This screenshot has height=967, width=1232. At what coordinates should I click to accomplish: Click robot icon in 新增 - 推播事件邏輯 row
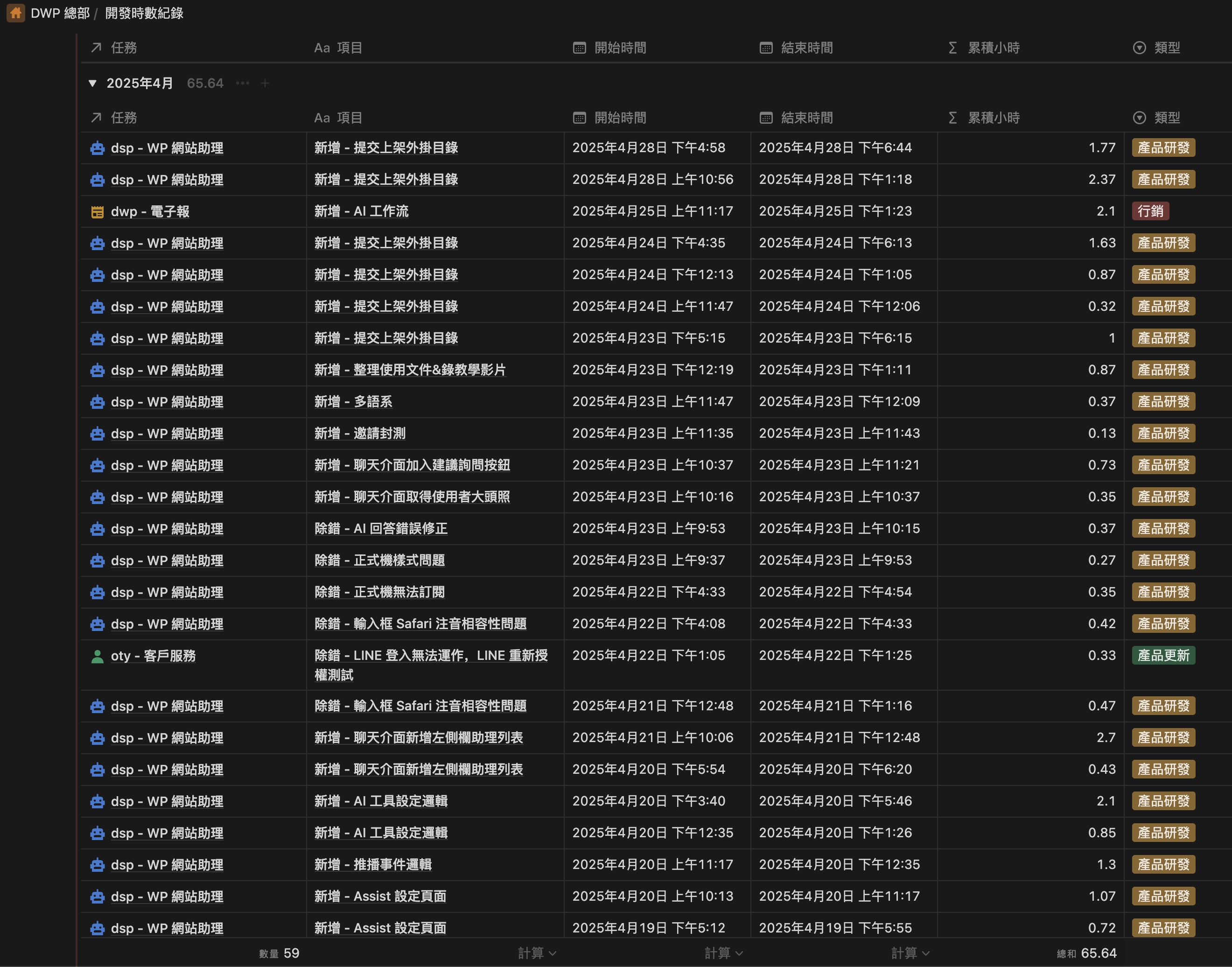click(x=98, y=865)
